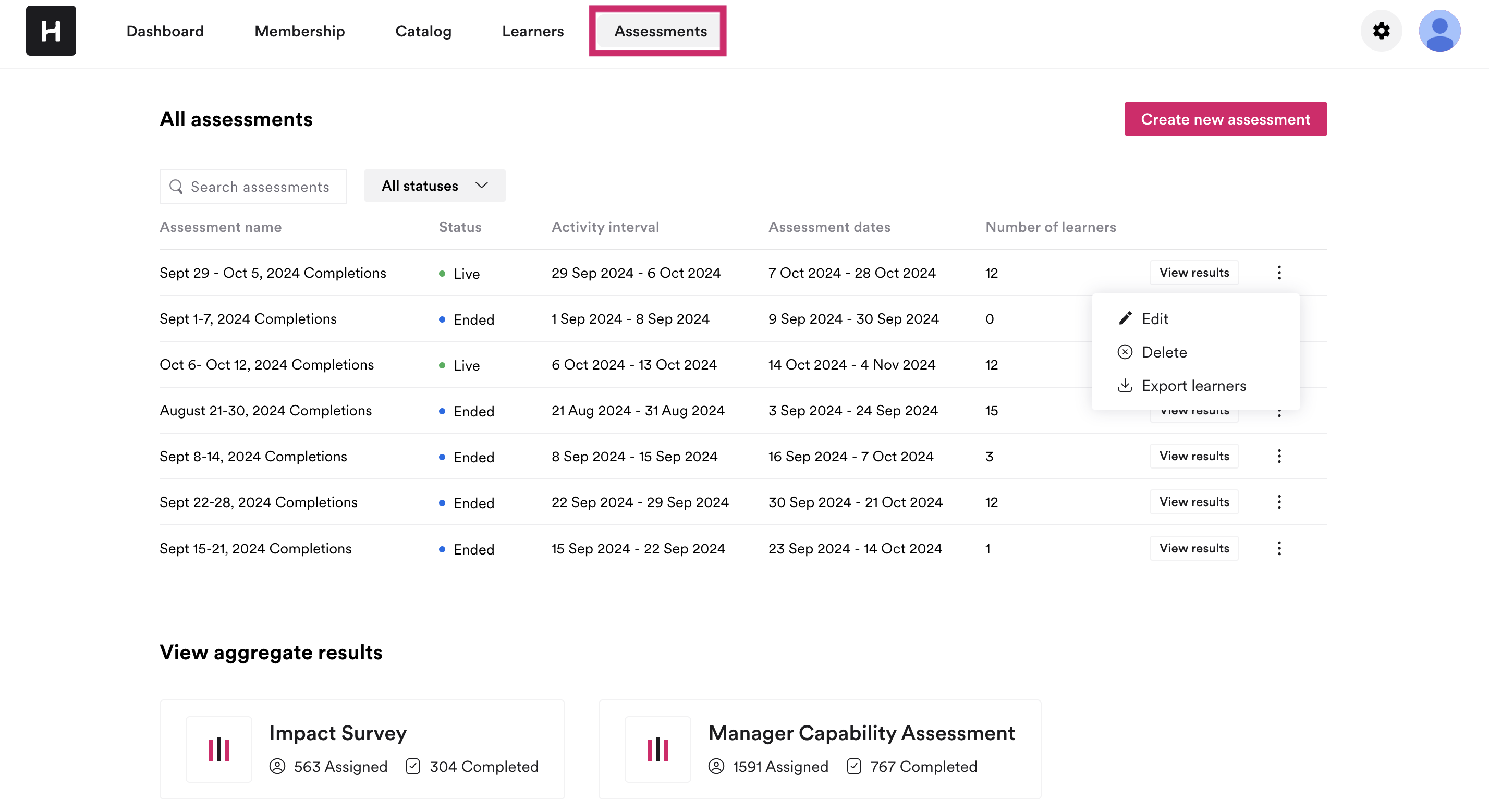The width and height of the screenshot is (1489, 812).
Task: Open the settings gear icon
Action: (1381, 31)
